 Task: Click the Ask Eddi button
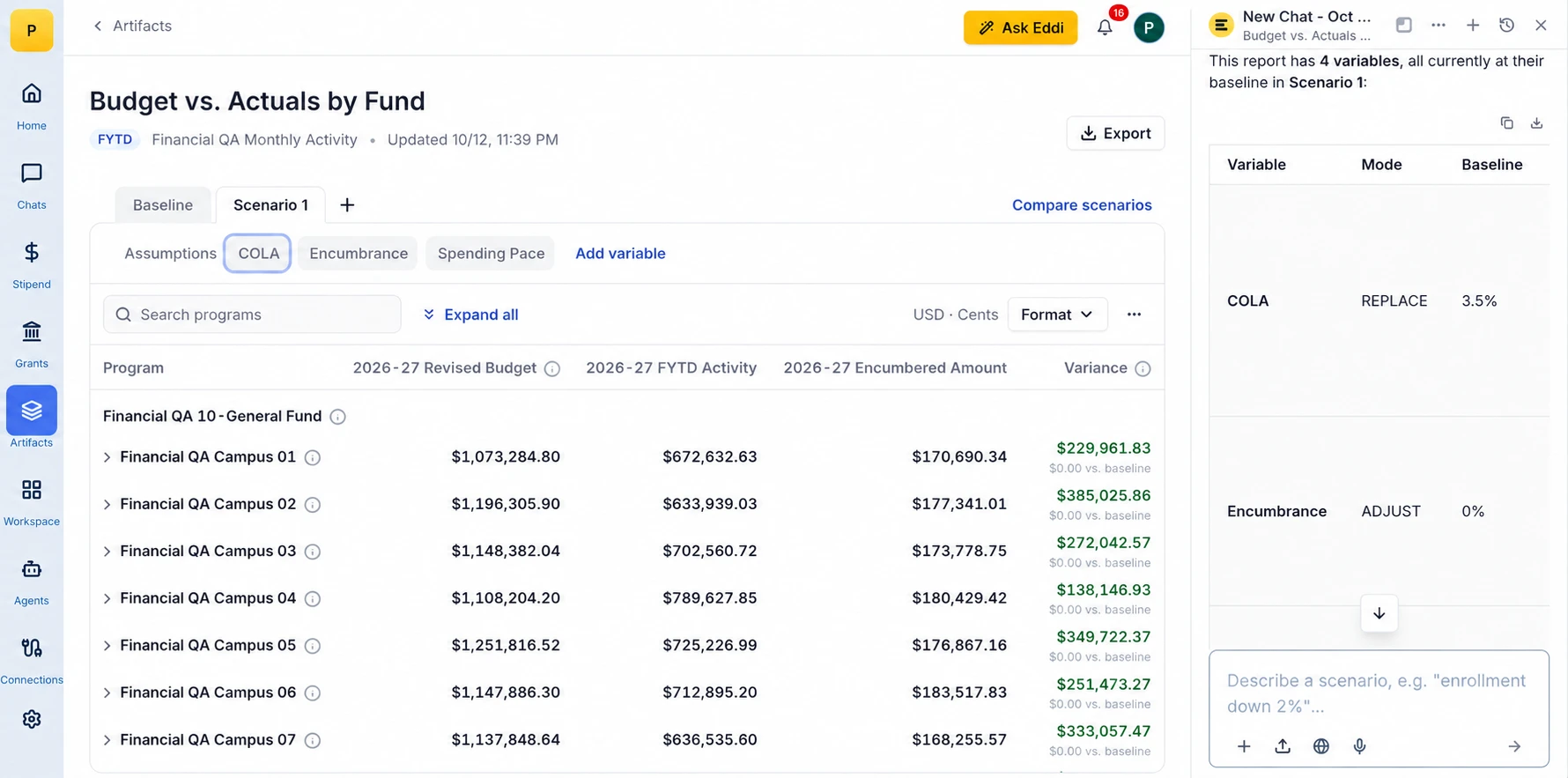[x=1020, y=27]
